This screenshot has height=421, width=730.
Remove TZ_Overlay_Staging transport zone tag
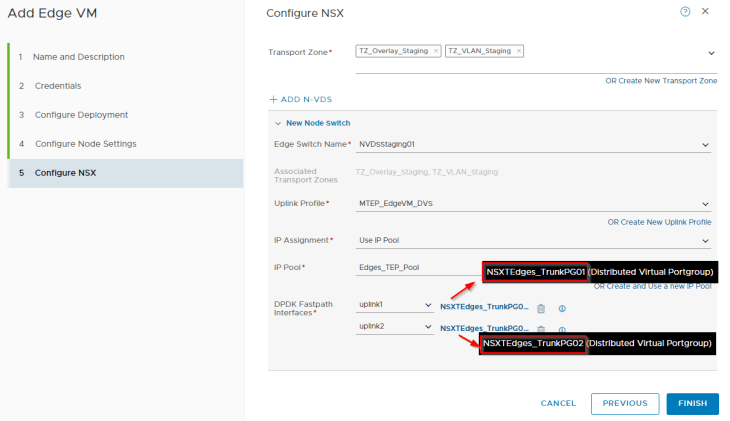(436, 51)
